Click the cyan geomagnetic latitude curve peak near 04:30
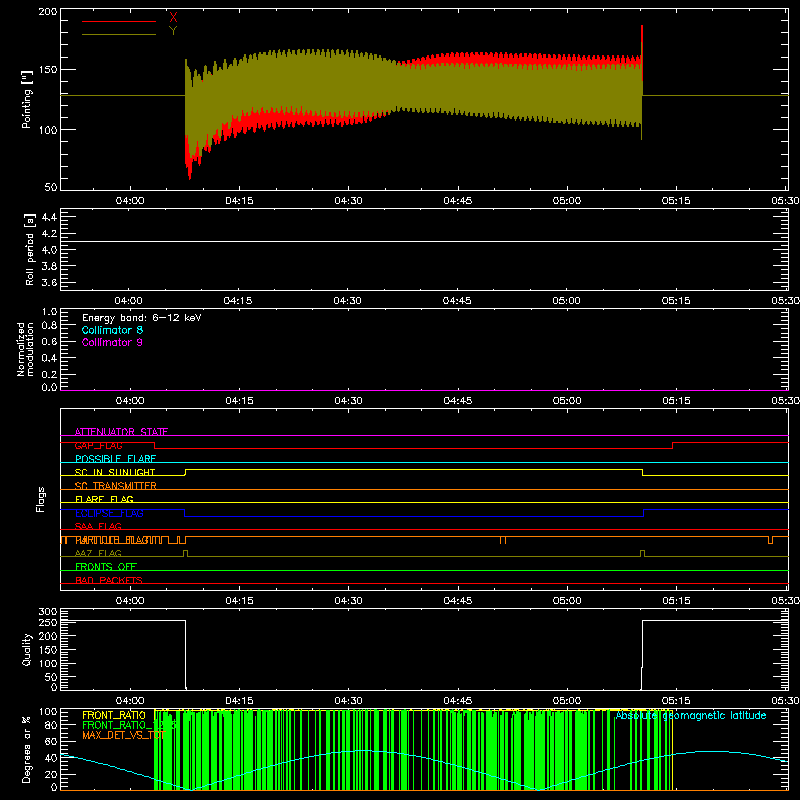 363,751
